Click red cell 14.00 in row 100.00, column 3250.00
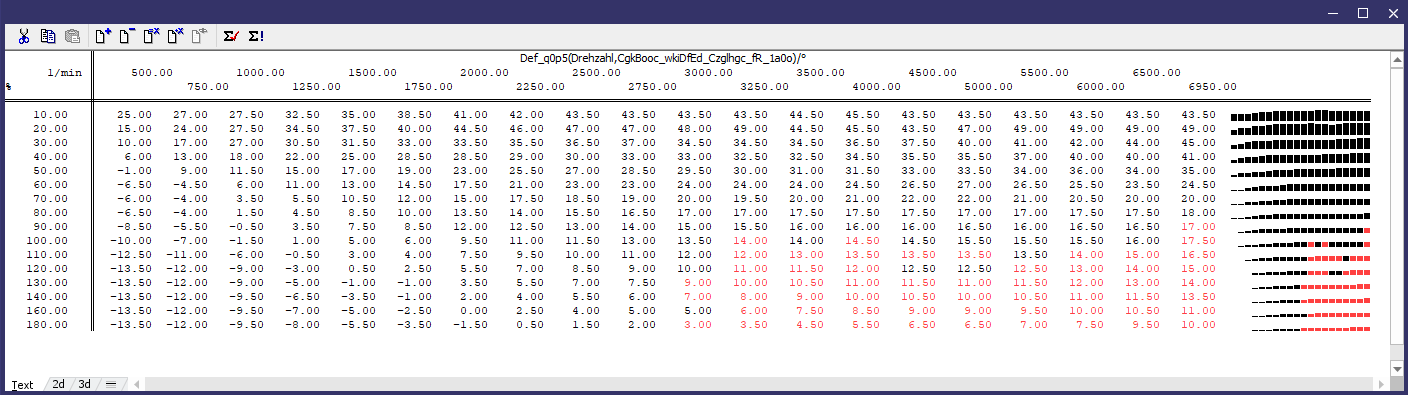The width and height of the screenshot is (1408, 395). tap(751, 241)
